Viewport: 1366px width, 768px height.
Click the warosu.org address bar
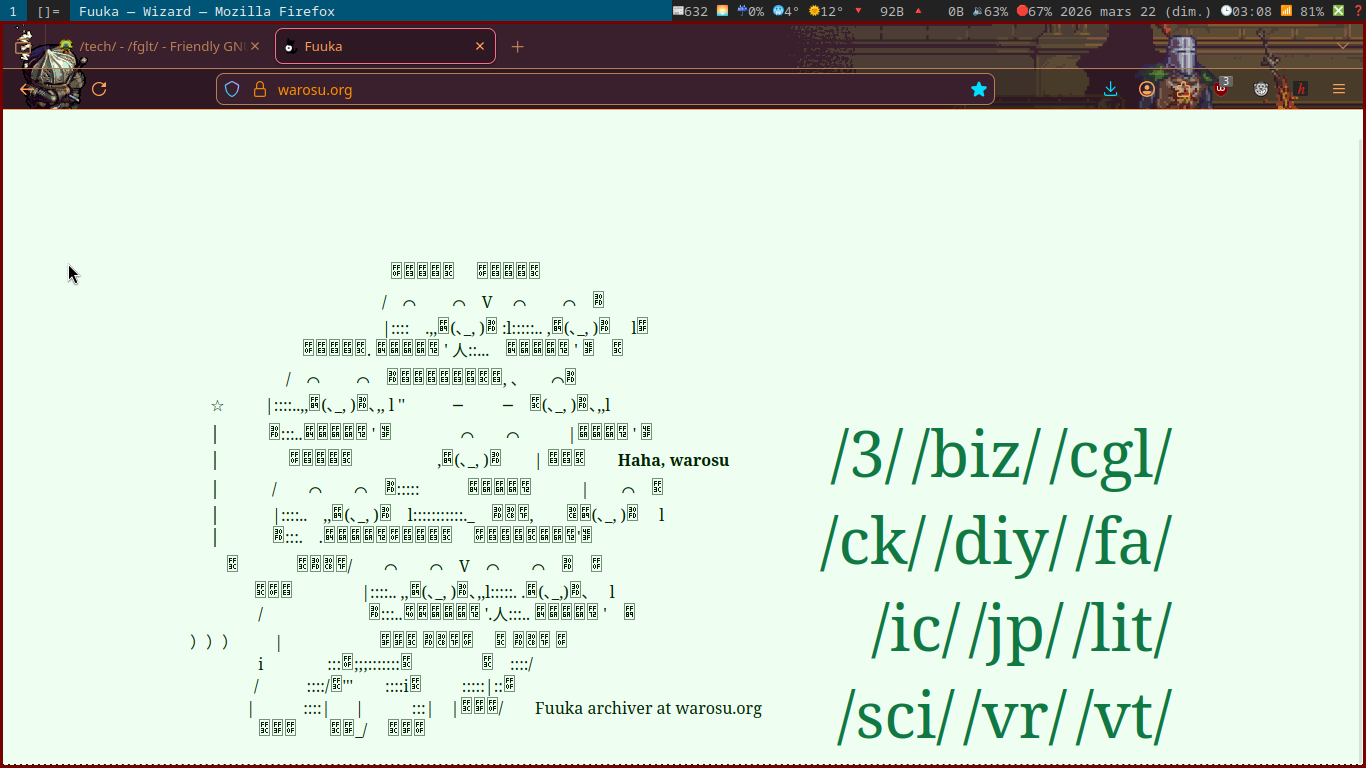point(600,89)
